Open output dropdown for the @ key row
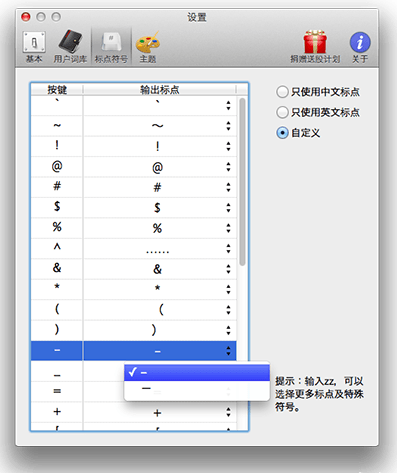 tap(228, 167)
